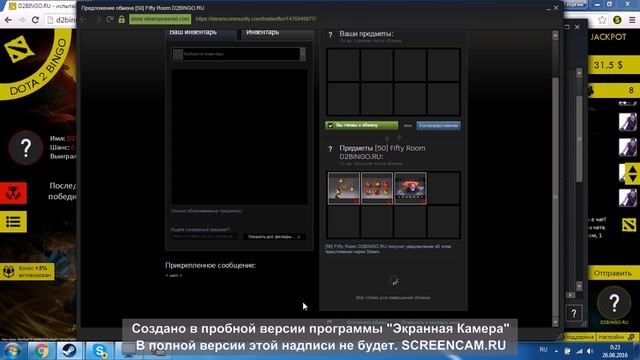Image resolution: width=640 pixels, height=360 pixels.
Task: Click yellow Dota logo icon in chat
Action: point(629,225)
